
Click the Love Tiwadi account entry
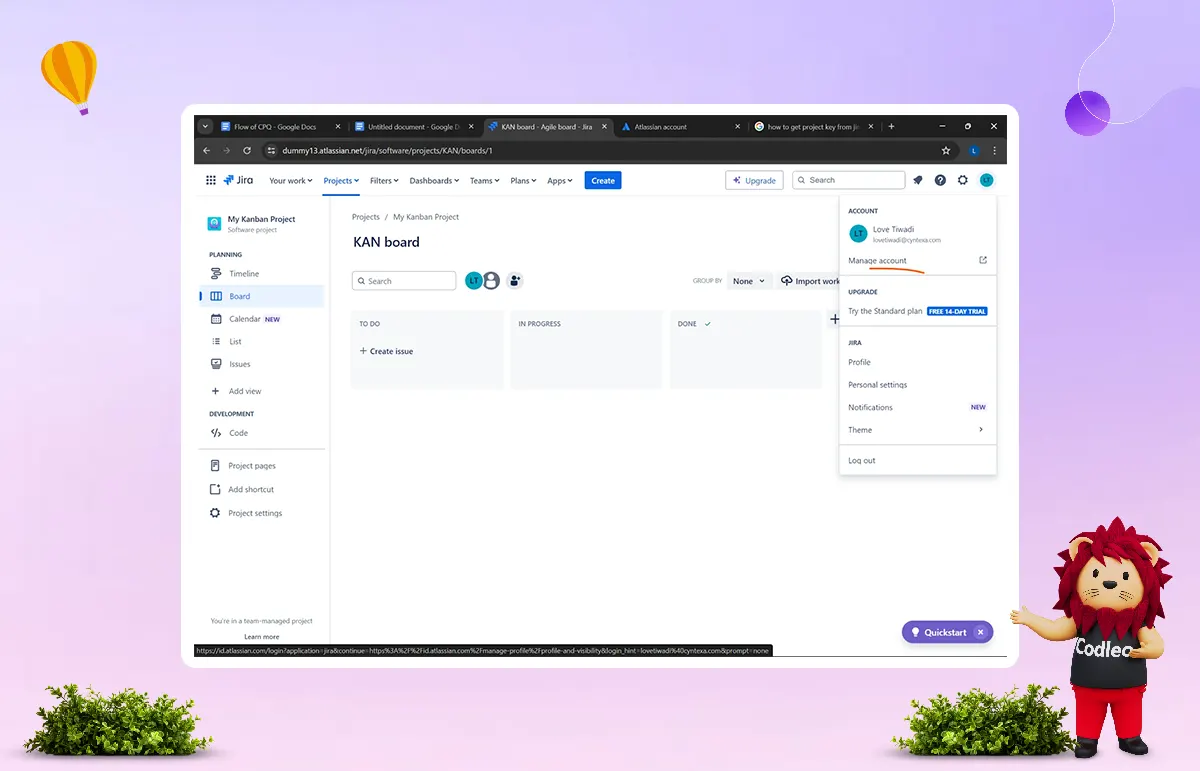917,234
